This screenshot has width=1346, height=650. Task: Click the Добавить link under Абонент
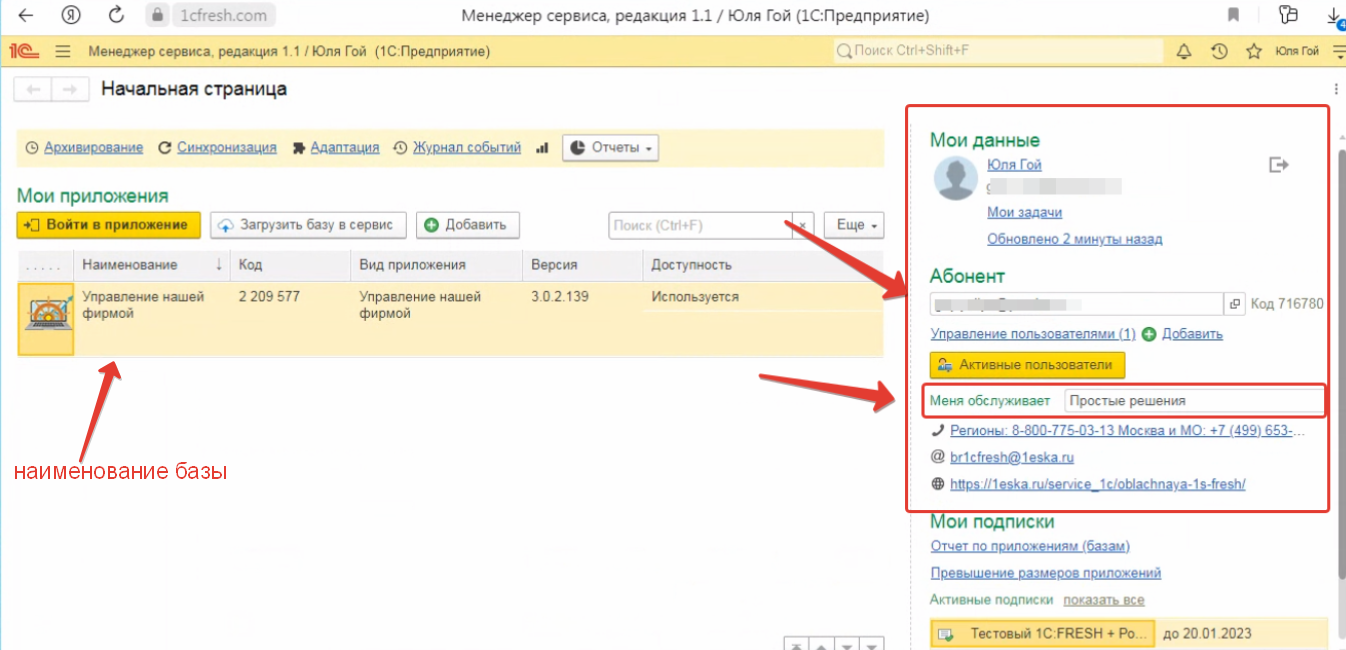click(1192, 334)
